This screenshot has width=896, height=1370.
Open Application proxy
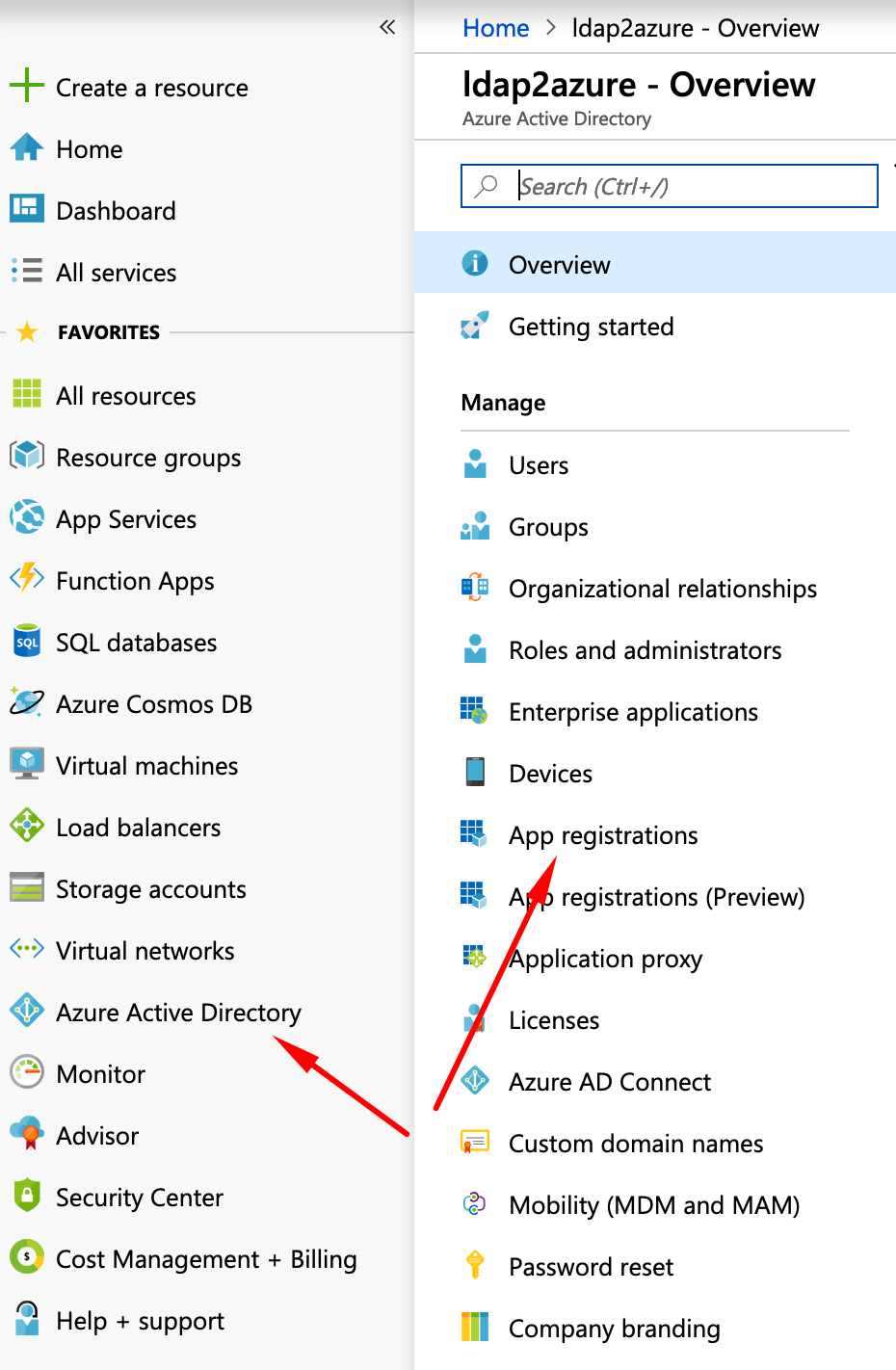click(605, 959)
